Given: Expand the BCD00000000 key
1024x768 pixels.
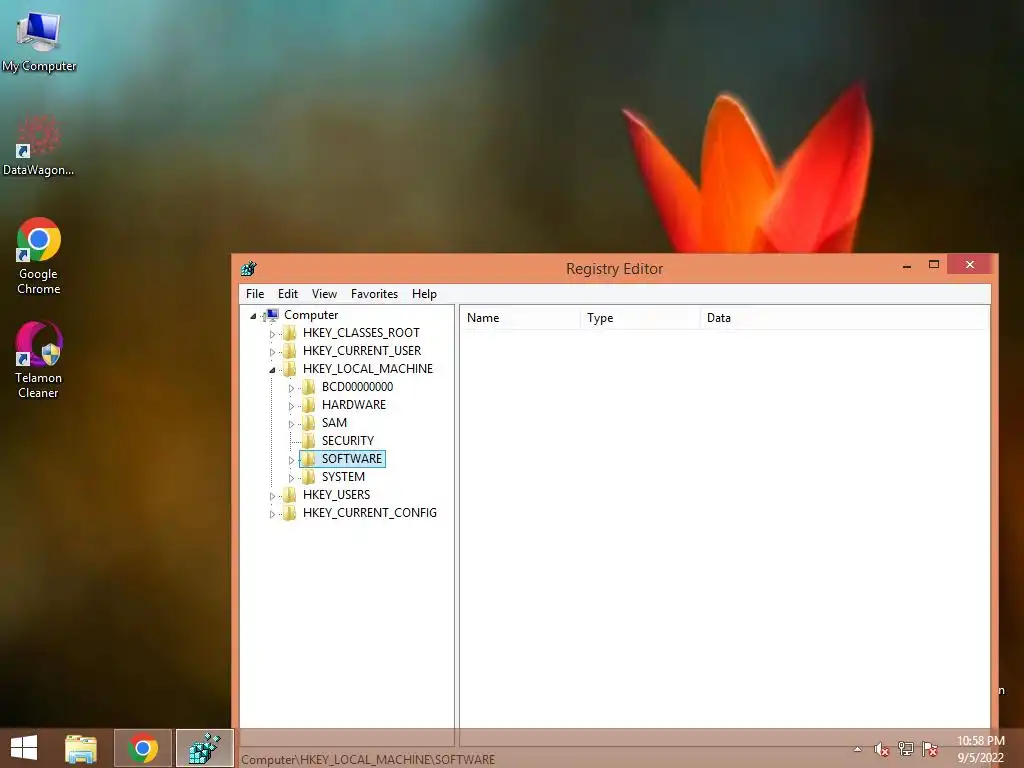Looking at the screenshot, I should pyautogui.click(x=291, y=388).
